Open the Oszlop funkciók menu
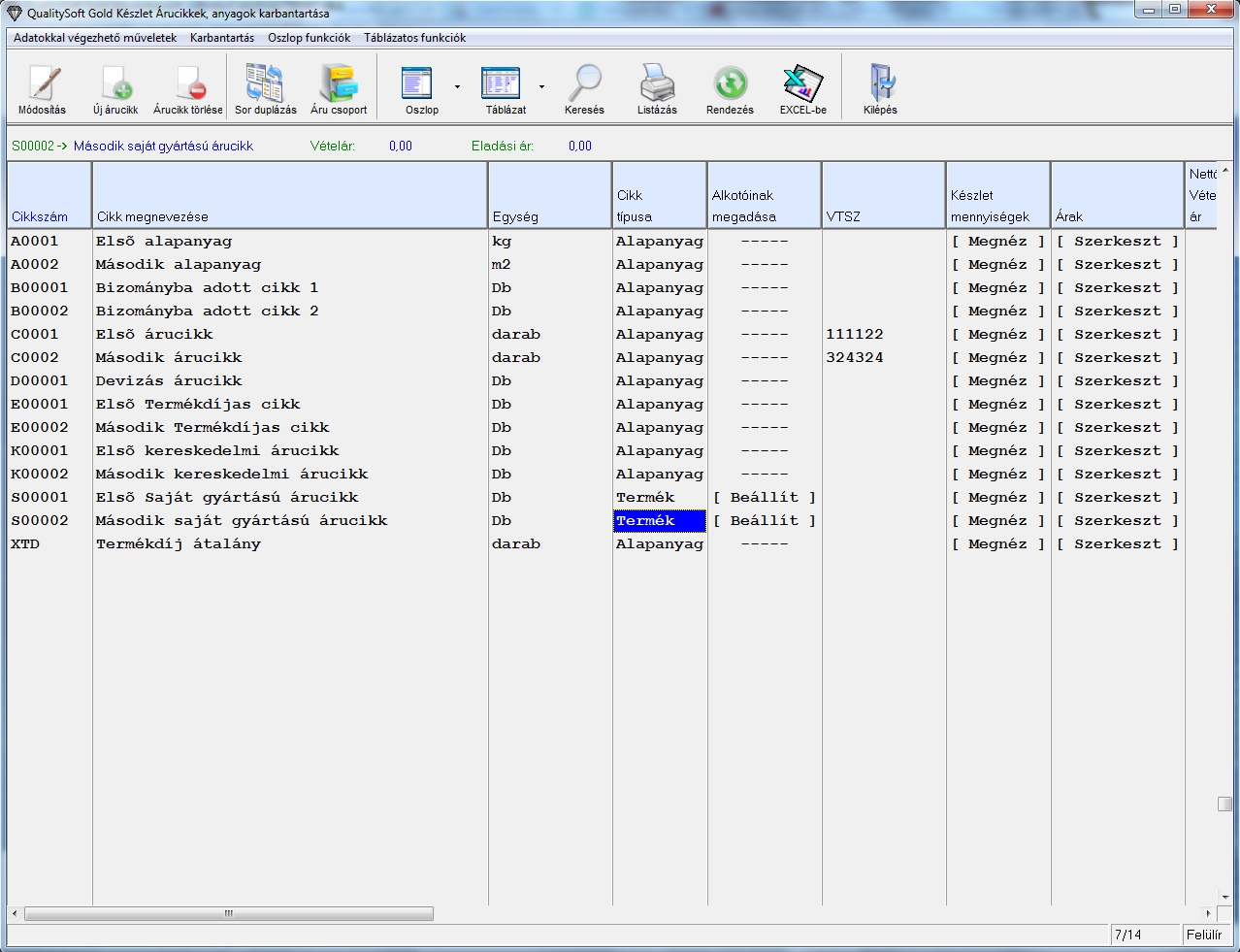Image resolution: width=1240 pixels, height=952 pixels. coord(310,38)
